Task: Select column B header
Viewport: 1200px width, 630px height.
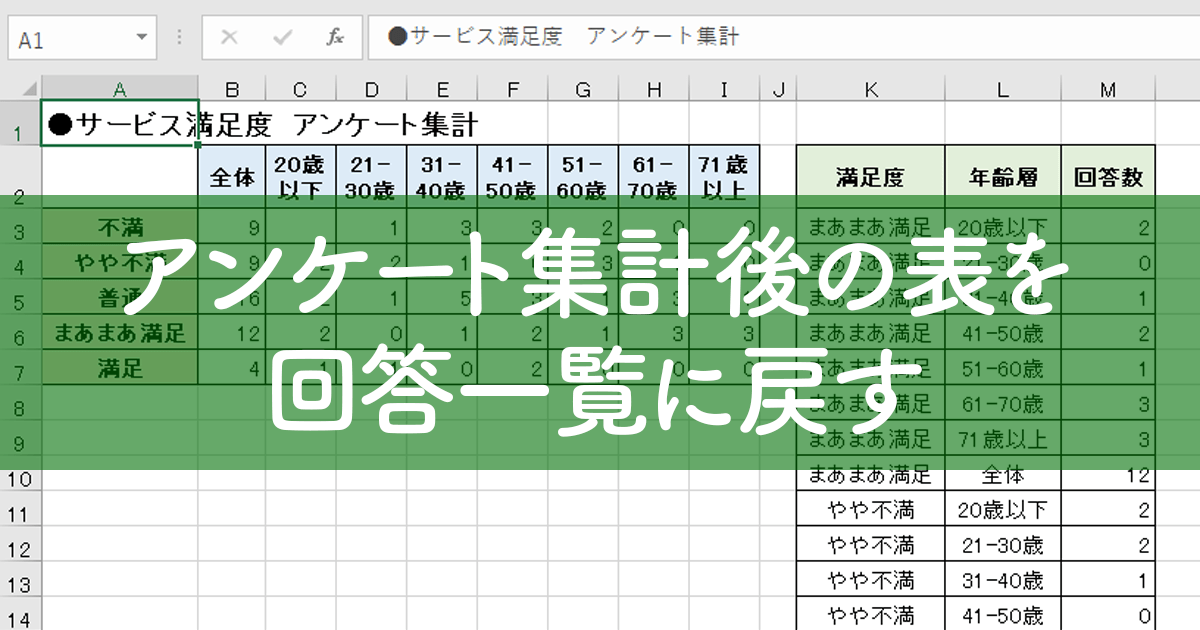Action: [x=231, y=90]
